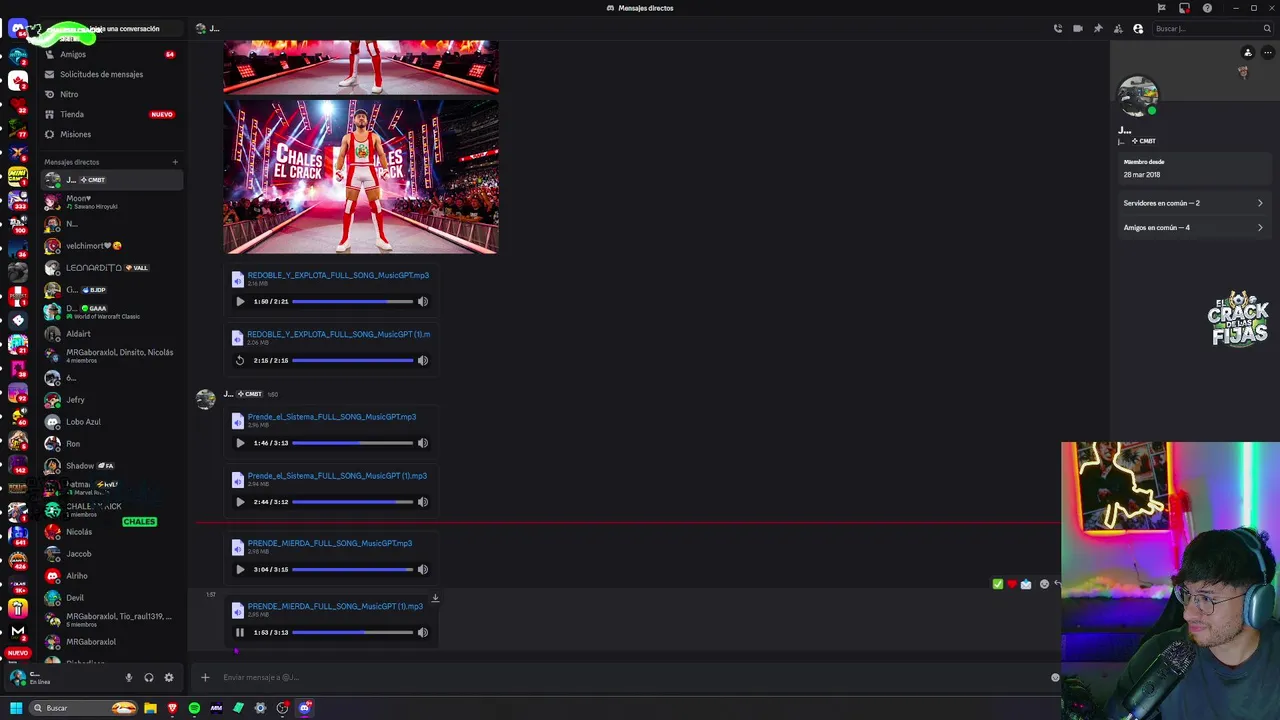The width and height of the screenshot is (1280, 720).
Task: Mute Prende_el_Sistema first audio volume icon
Action: point(423,443)
